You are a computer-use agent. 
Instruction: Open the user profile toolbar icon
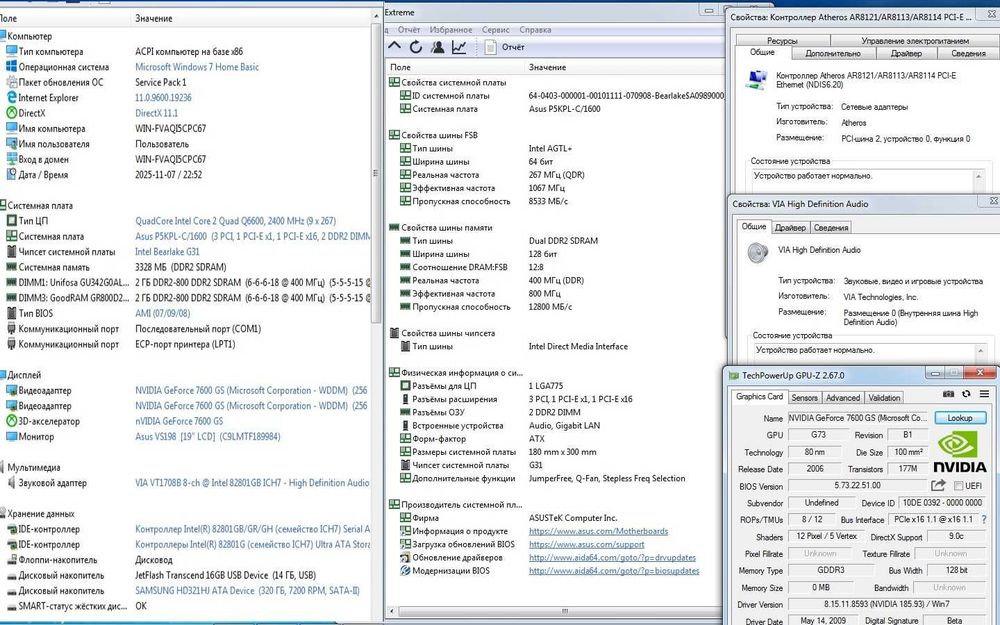tap(438, 47)
